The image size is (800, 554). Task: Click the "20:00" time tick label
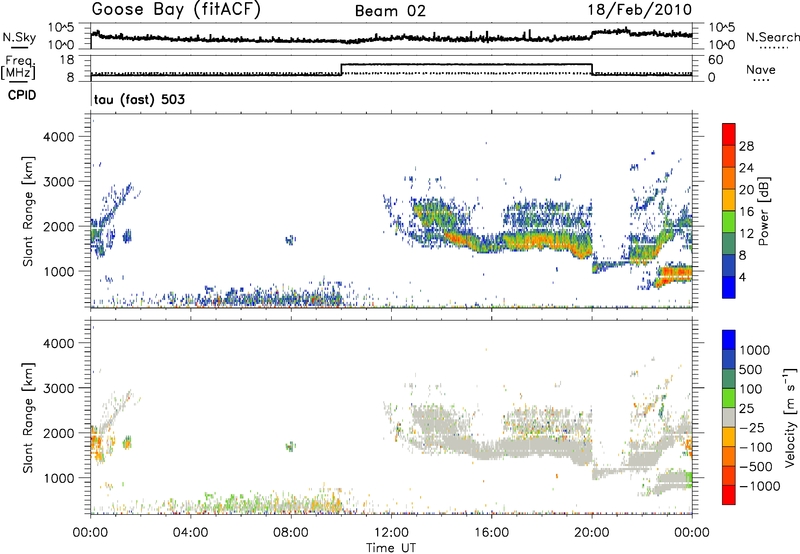click(592, 533)
